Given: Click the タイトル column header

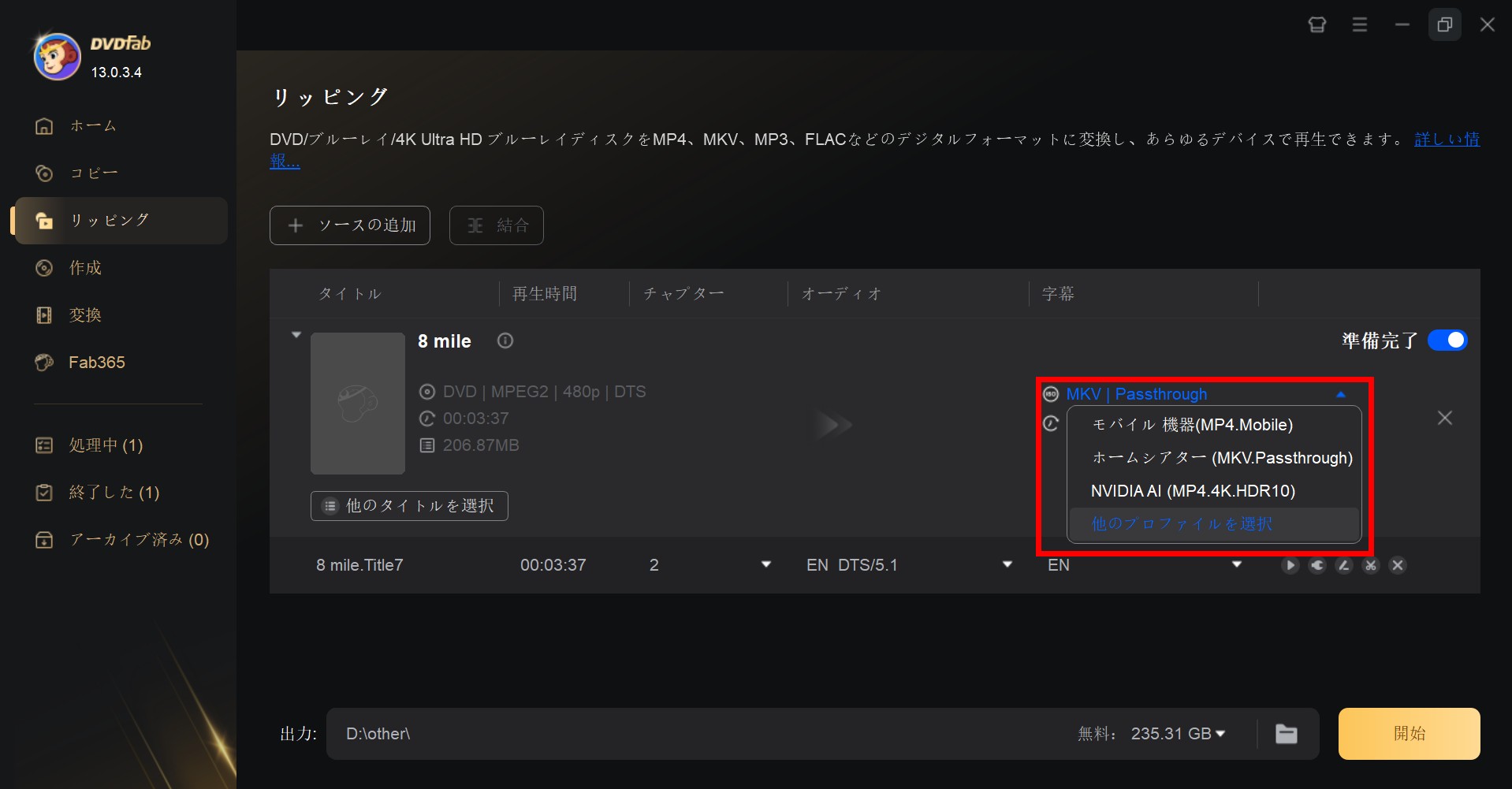Looking at the screenshot, I should pyautogui.click(x=350, y=294).
